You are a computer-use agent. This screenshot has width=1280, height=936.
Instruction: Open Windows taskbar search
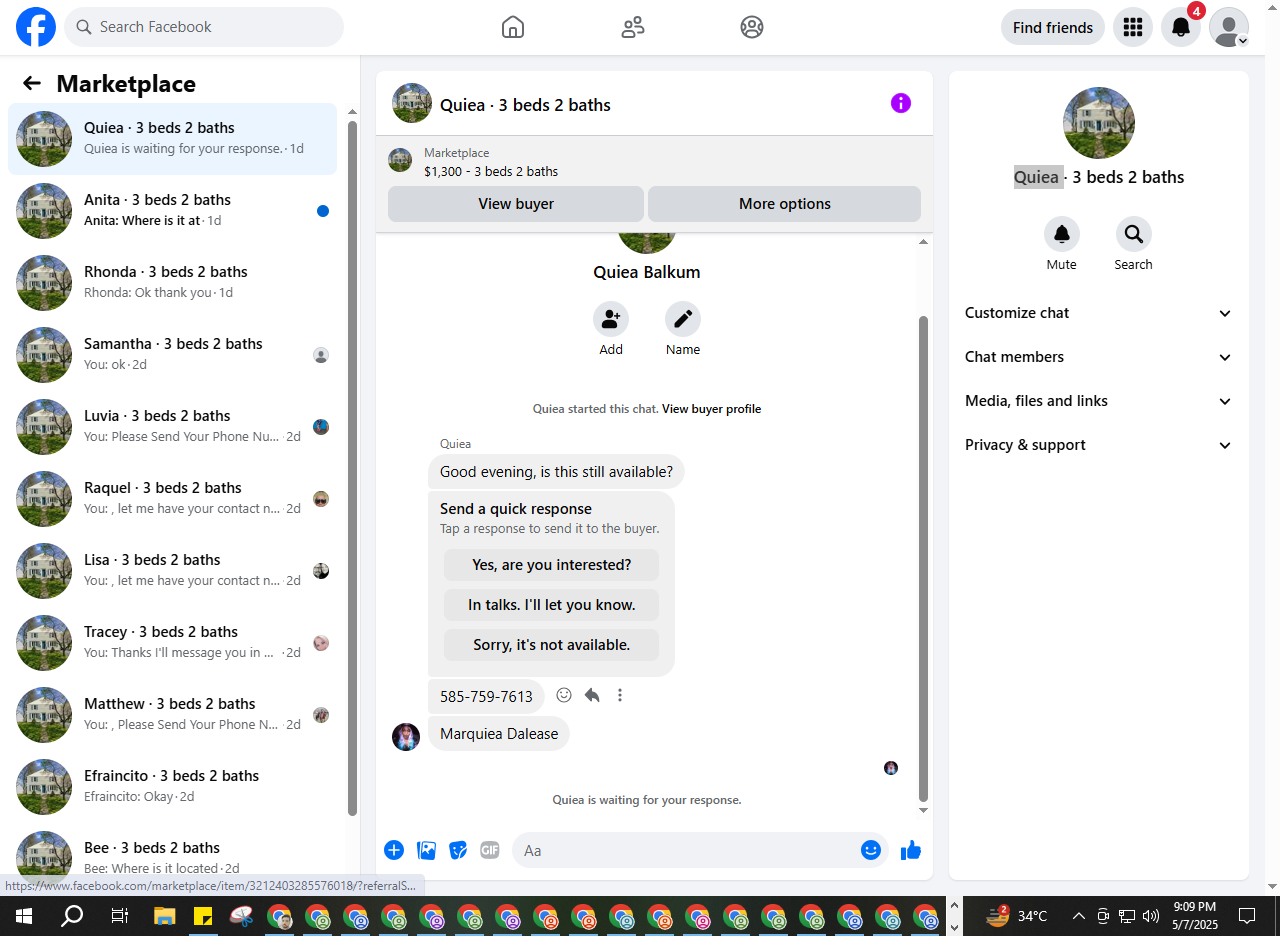72,915
